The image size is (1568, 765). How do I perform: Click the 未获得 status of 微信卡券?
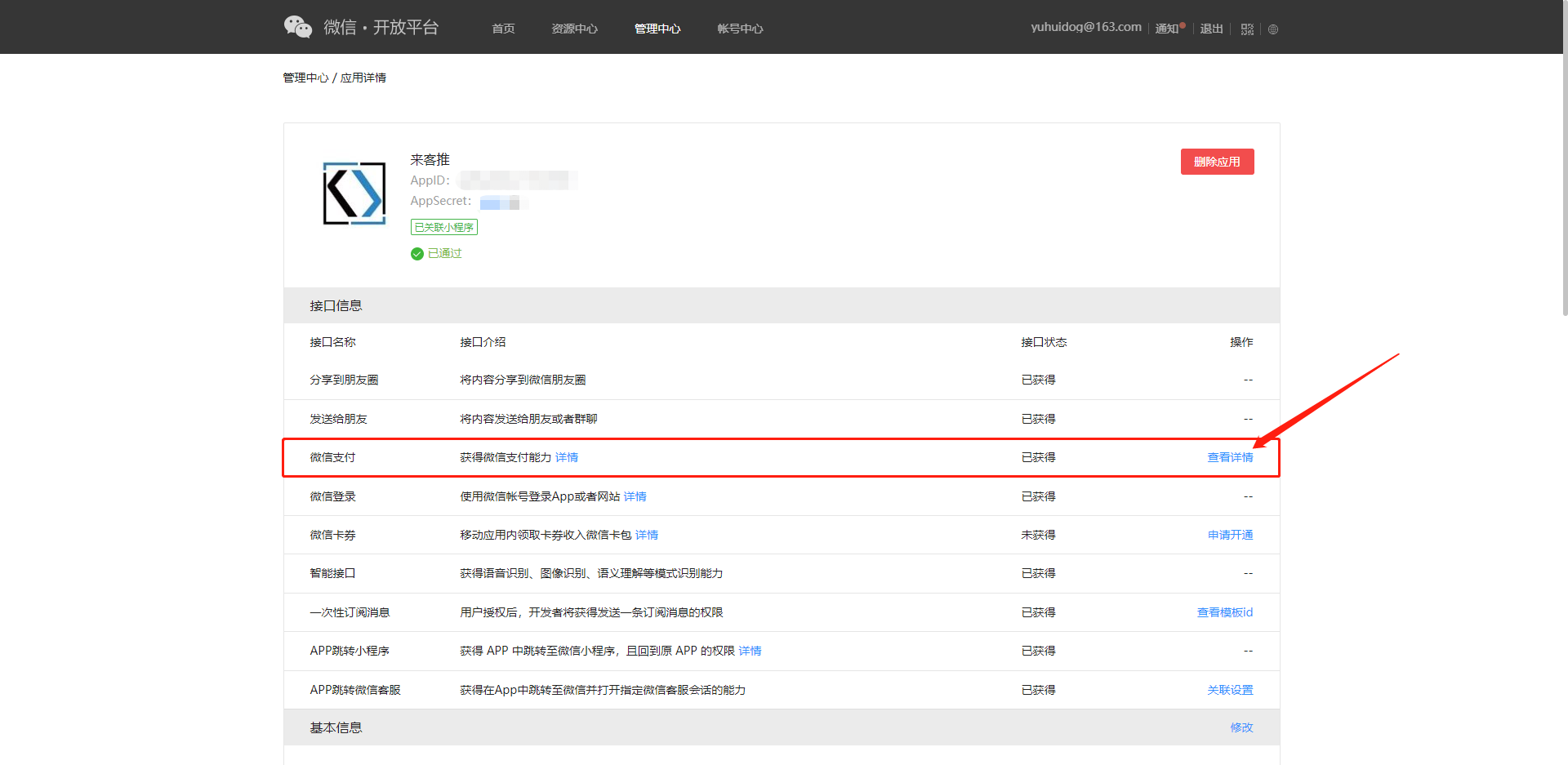[x=1038, y=535]
